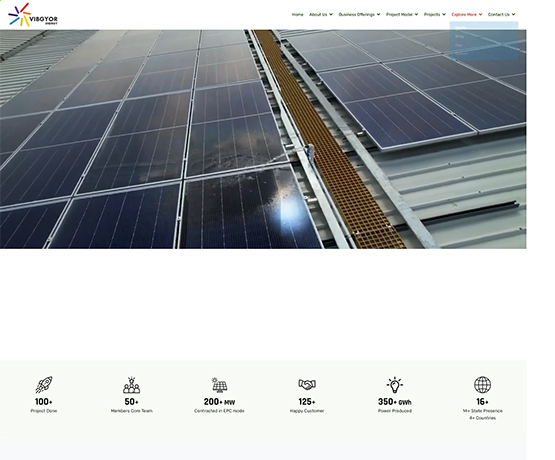Click the "100+" figure
Screen dimensions: 555x460
coord(44,402)
